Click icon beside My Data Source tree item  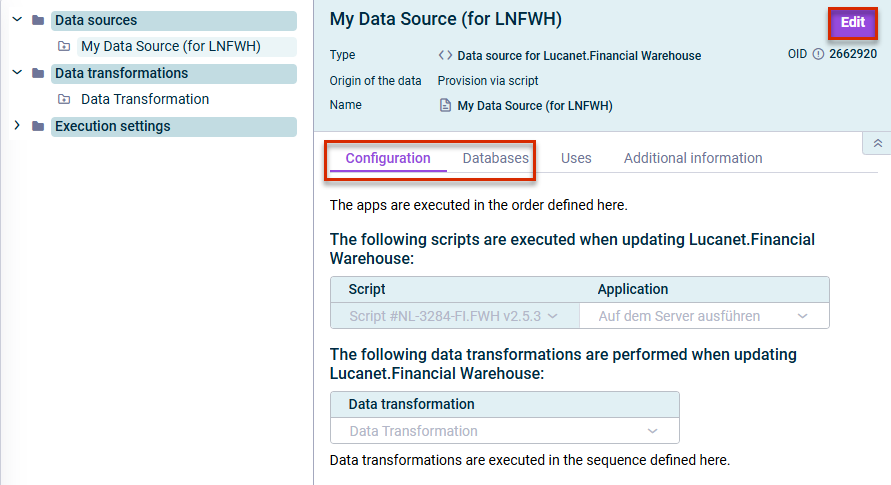click(64, 47)
